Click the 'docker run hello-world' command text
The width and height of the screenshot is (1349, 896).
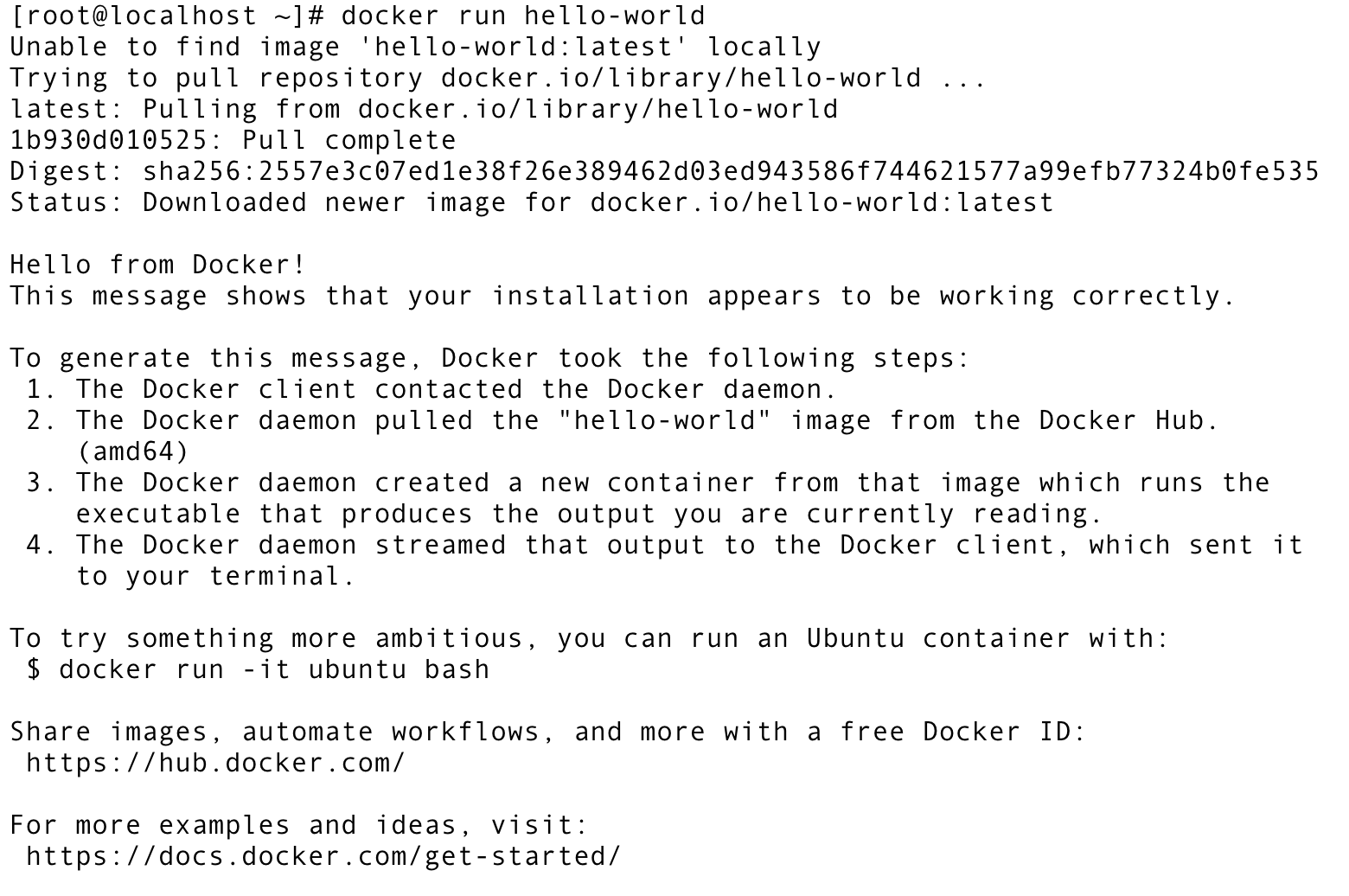(522, 16)
